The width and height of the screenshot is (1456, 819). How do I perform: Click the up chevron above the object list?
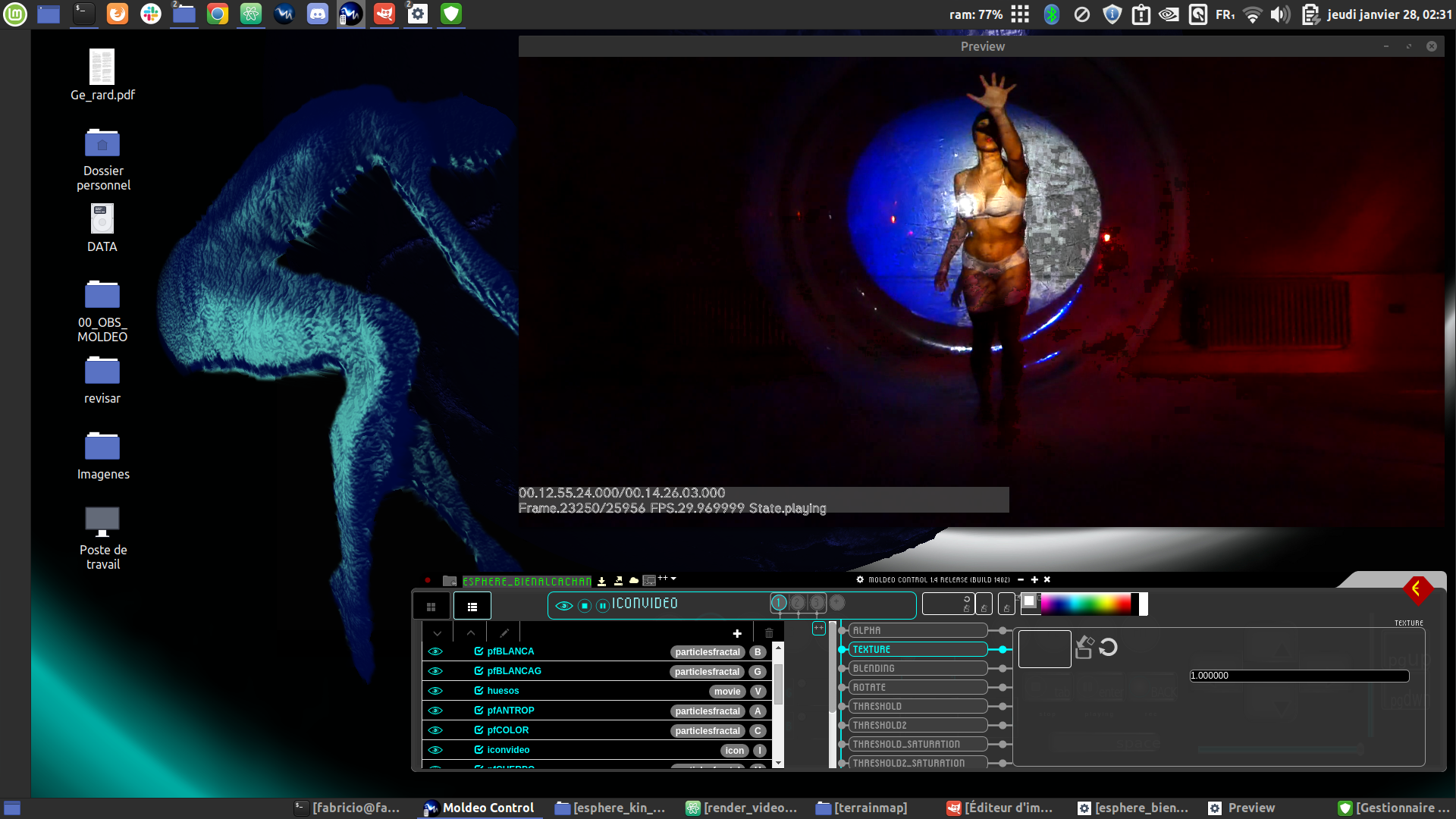(x=471, y=633)
